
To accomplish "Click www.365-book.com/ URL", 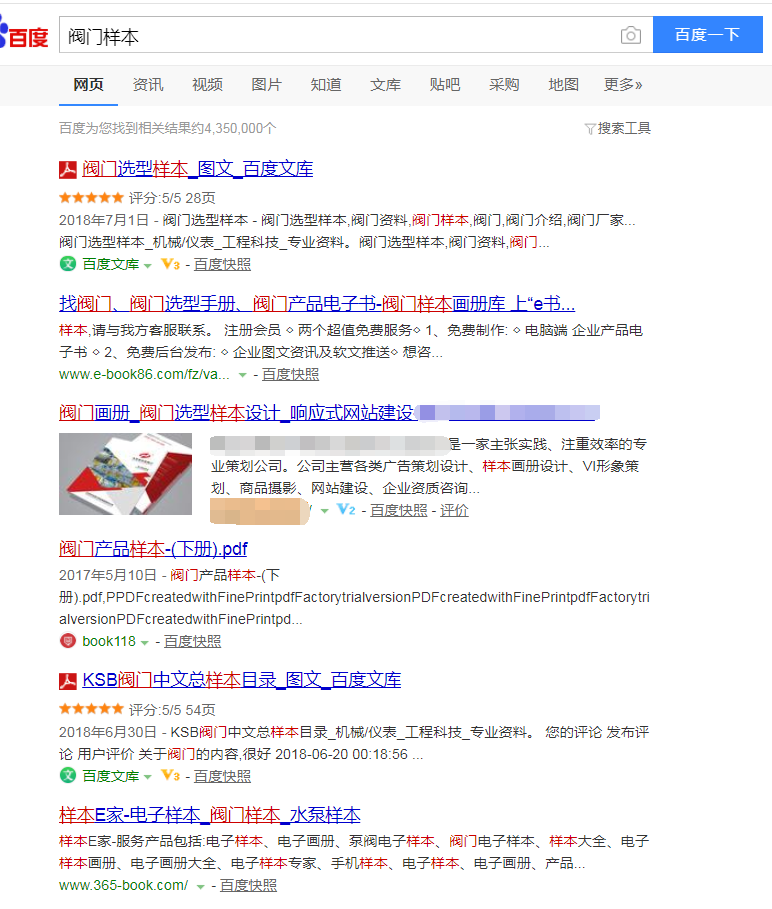I will [x=123, y=885].
